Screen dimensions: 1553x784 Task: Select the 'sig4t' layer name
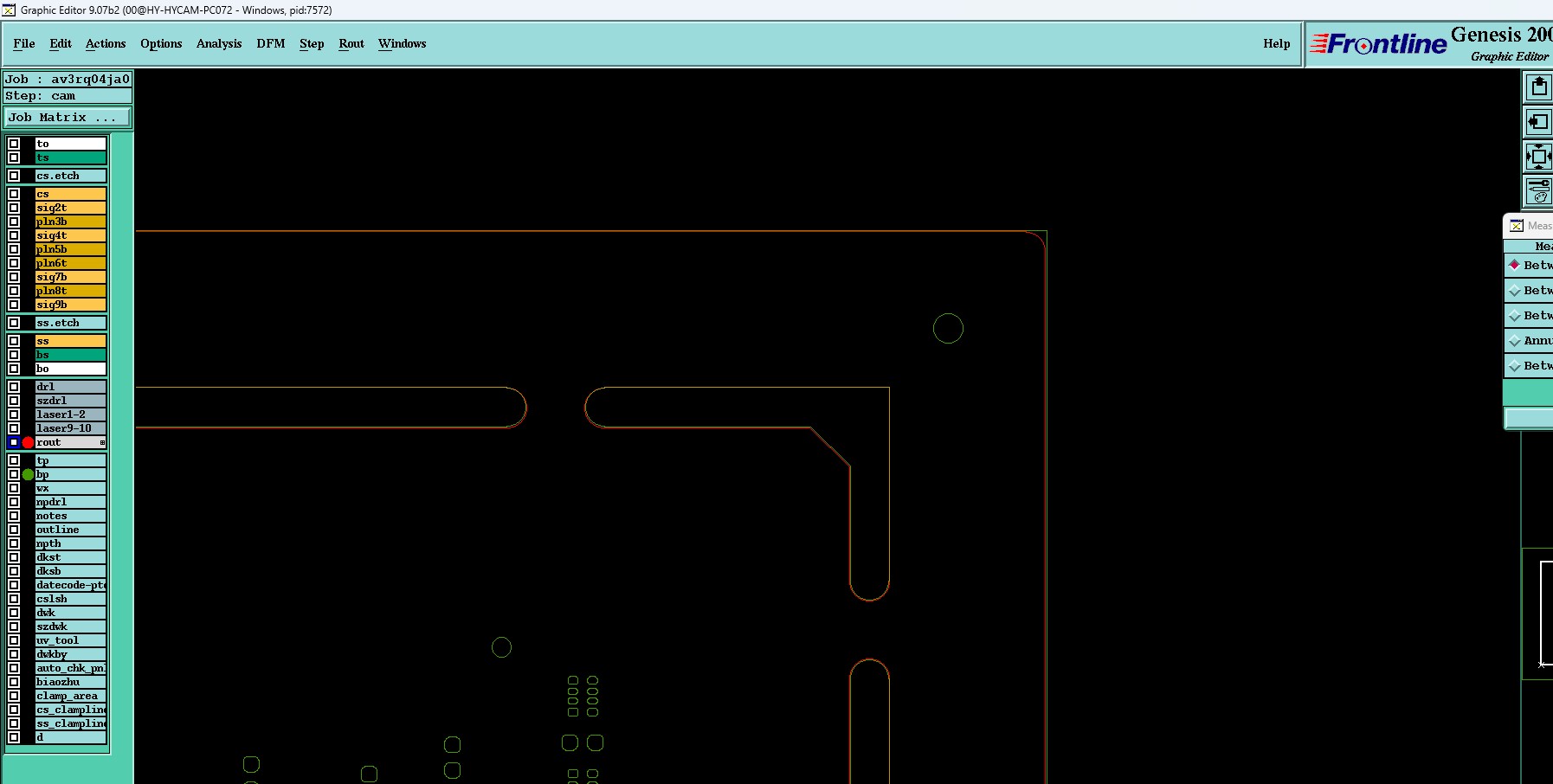point(71,235)
